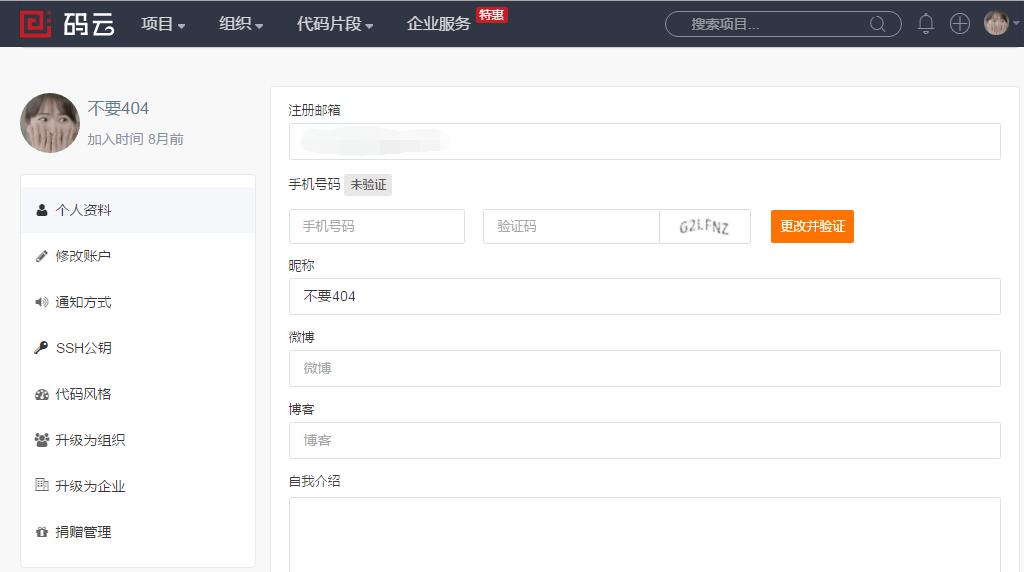Viewport: 1024px width, 572px height.
Task: Open the notifications bell icon
Action: (925, 24)
